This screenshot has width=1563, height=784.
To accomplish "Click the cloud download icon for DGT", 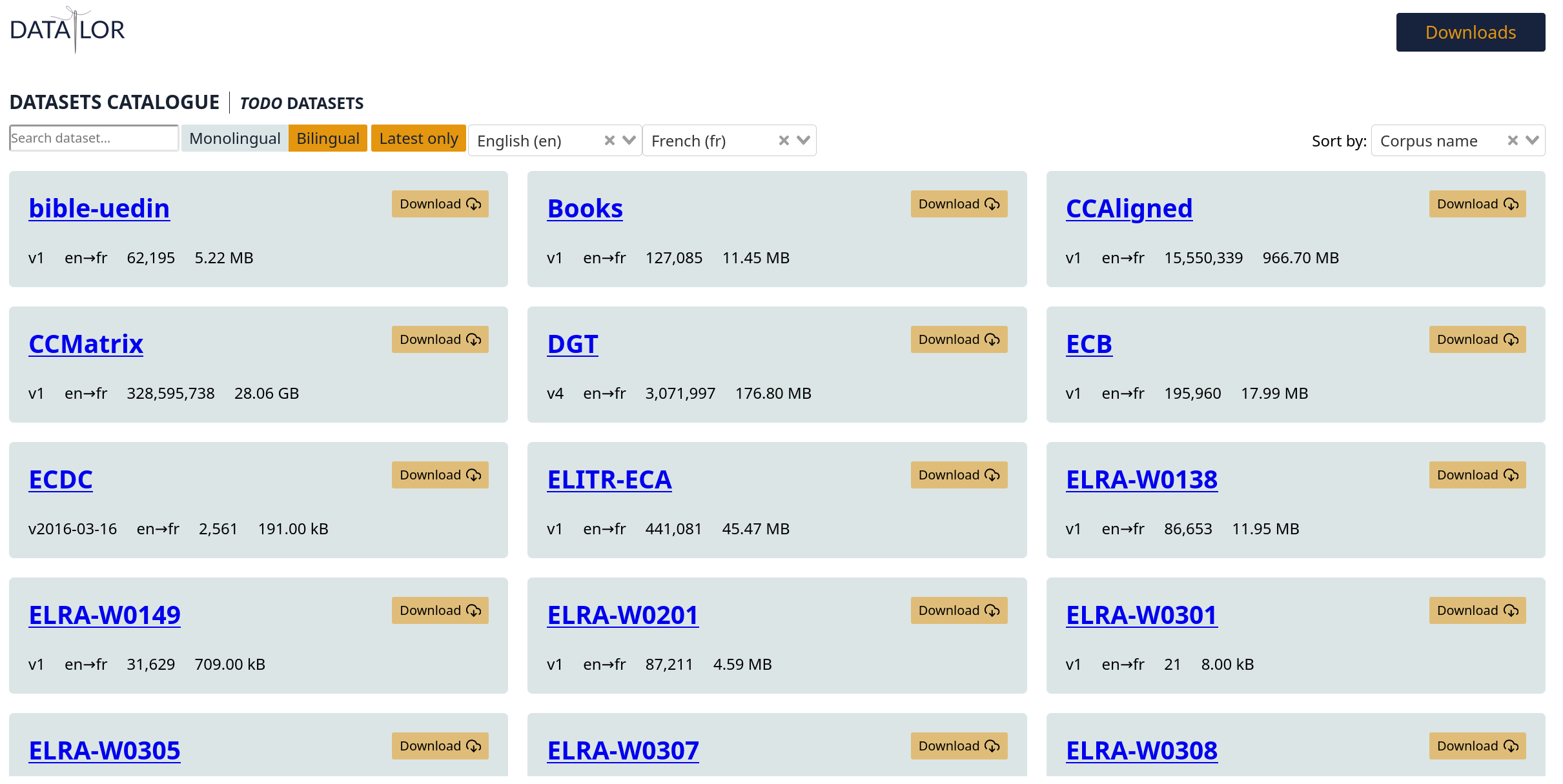I will point(992,340).
